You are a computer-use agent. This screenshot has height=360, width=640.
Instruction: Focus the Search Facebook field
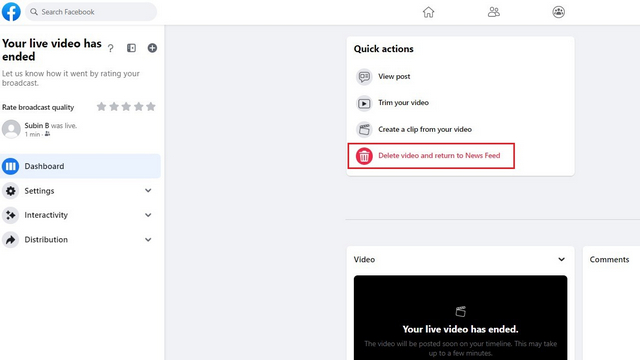[x=91, y=12]
